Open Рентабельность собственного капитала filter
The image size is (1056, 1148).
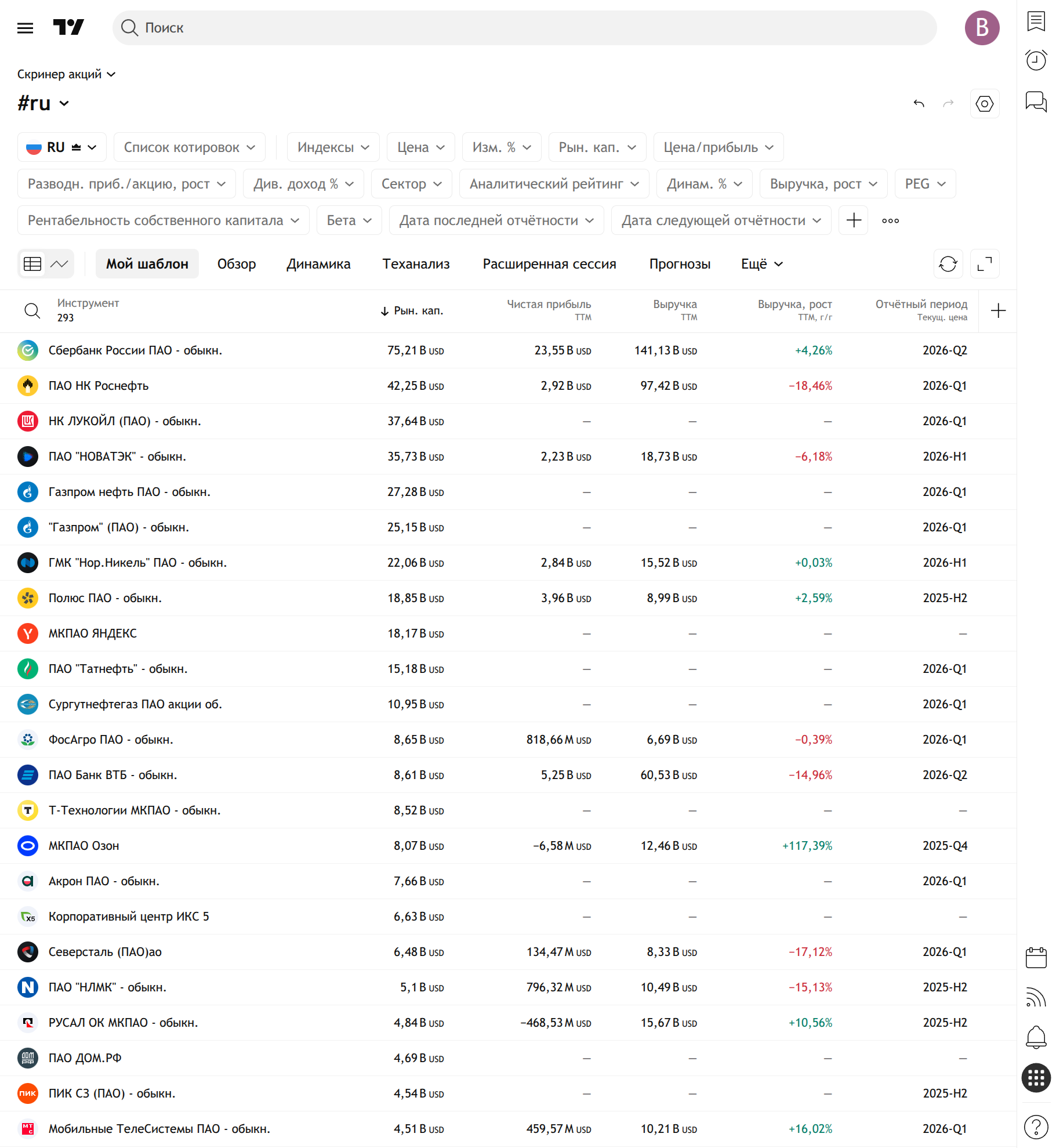[x=164, y=220]
